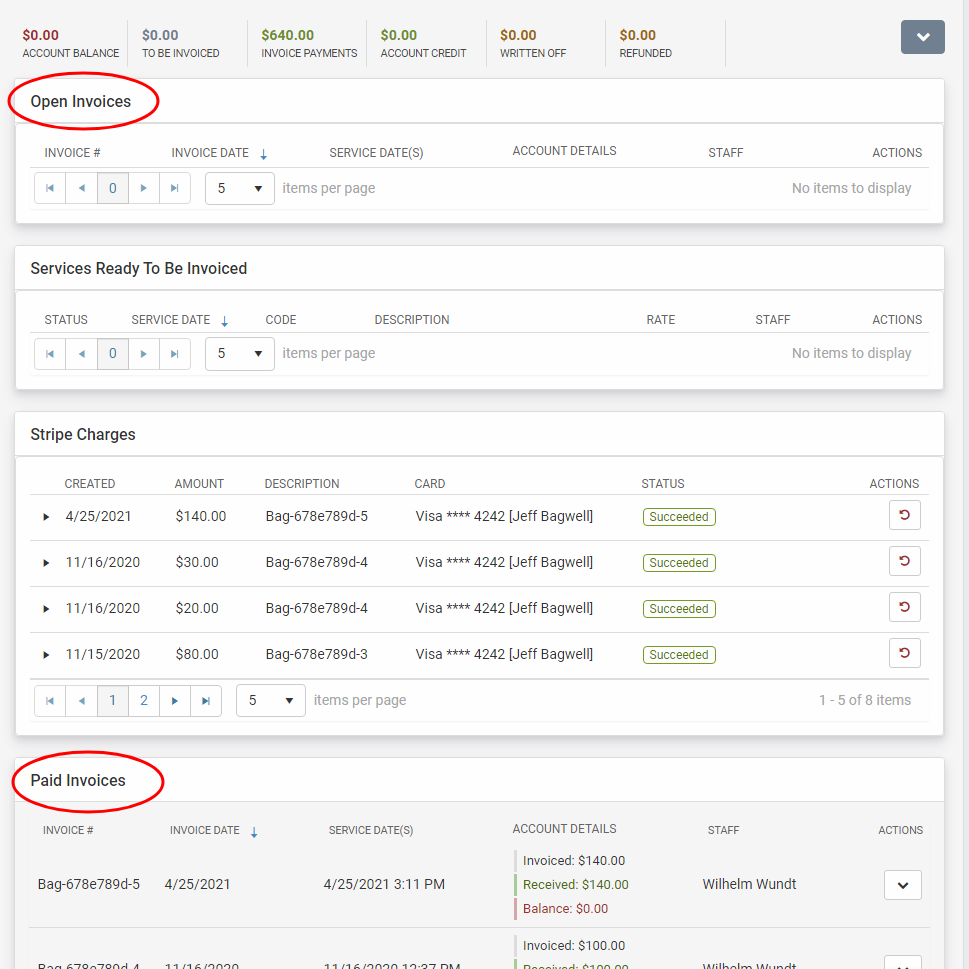The width and height of the screenshot is (969, 969).
Task: Sort Open Invoices by Service Date(s)
Action: [376, 153]
